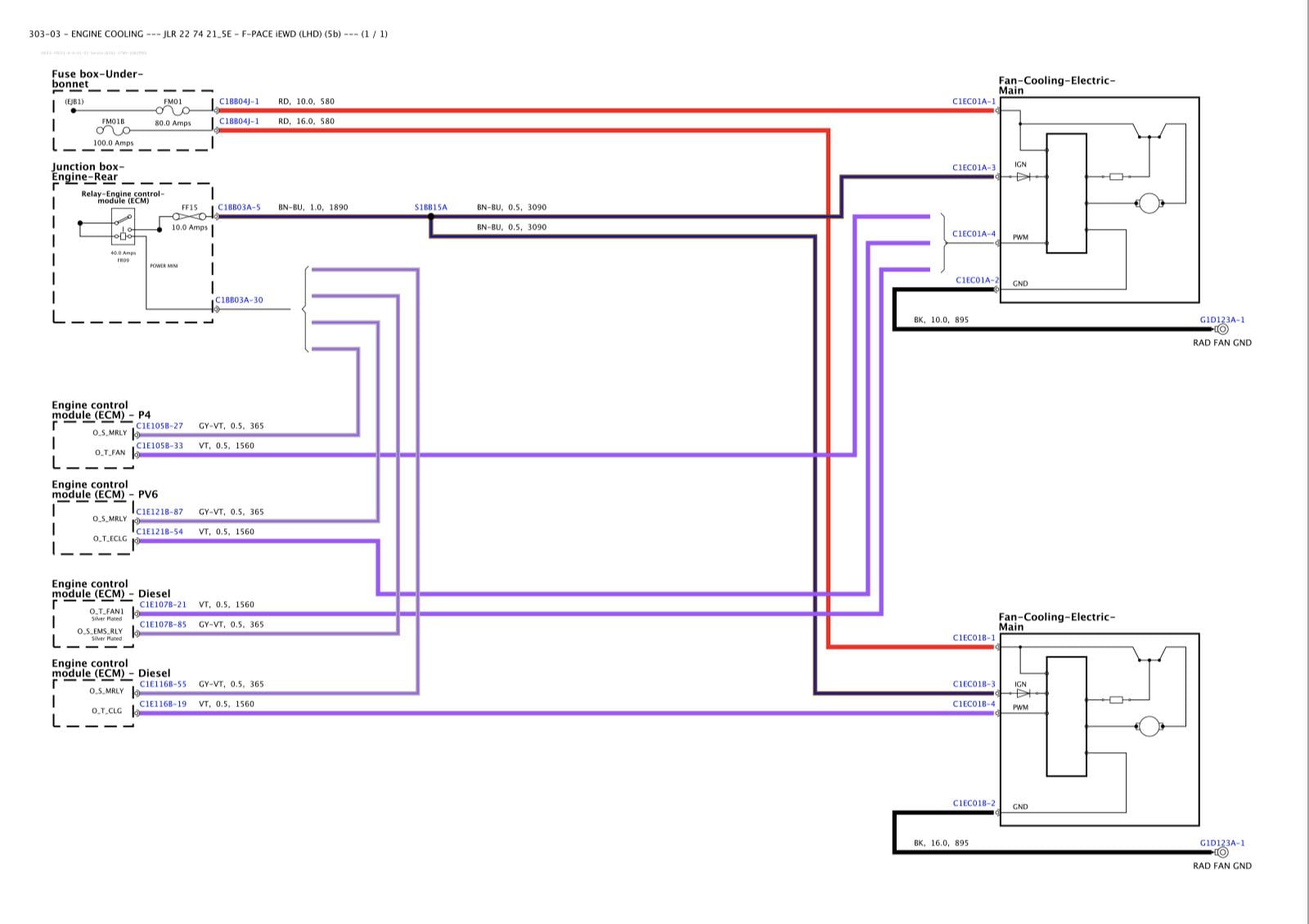Open connector link C1E107B-21
1309x924 pixels.
(x=163, y=605)
